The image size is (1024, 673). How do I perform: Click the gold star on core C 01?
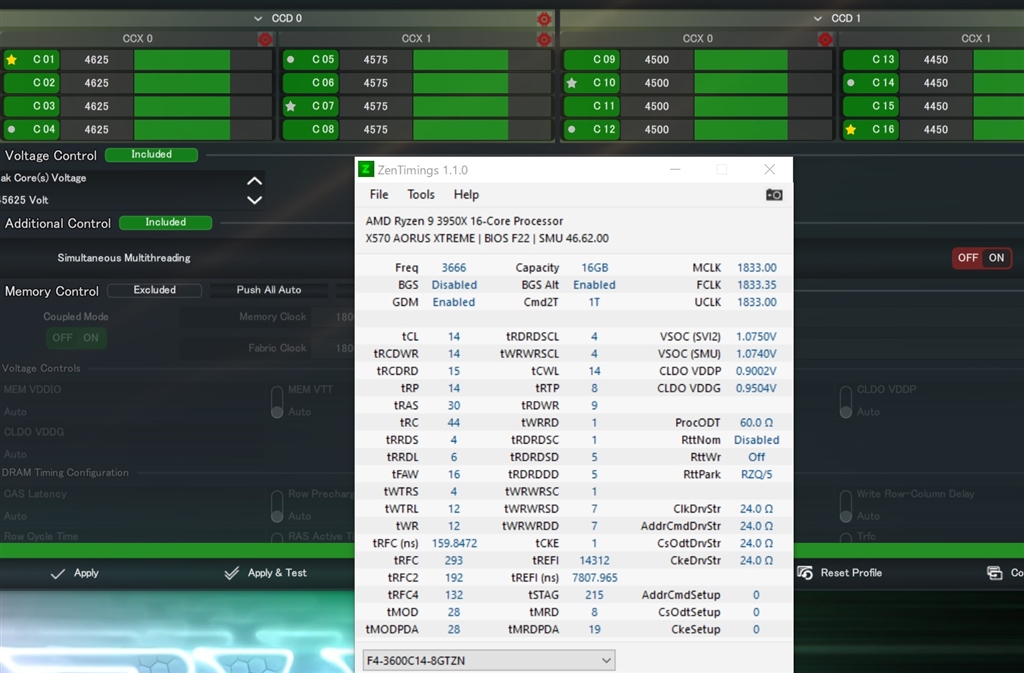[11, 59]
